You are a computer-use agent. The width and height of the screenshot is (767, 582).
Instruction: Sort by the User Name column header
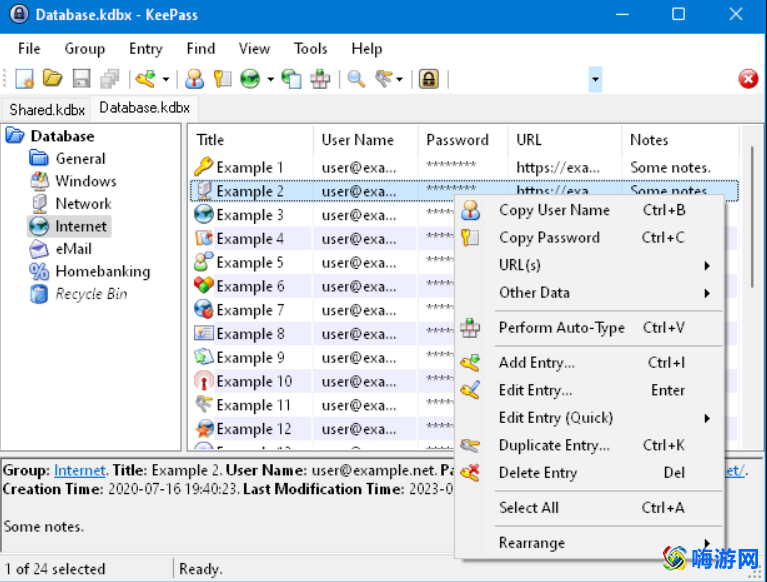coord(365,140)
